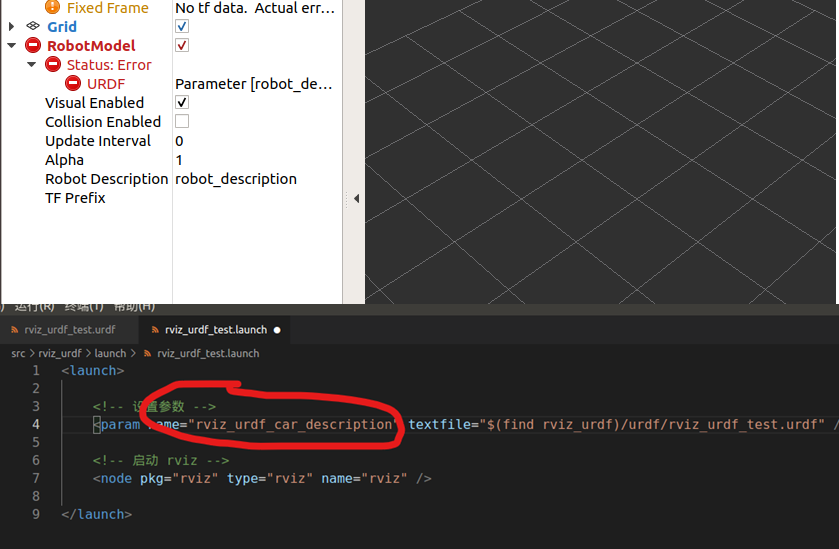The height and width of the screenshot is (549, 839).
Task: Click the unsaved dot on rviz_urdf_test.launch tab
Action: [x=277, y=330]
